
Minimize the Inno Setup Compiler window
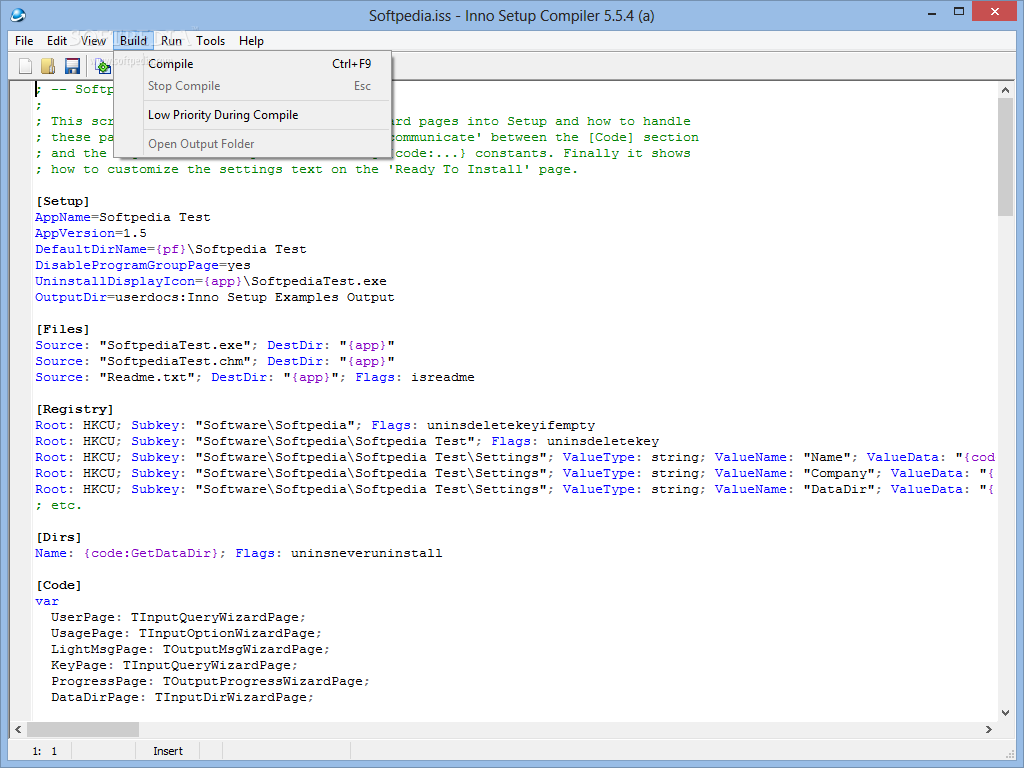point(932,12)
